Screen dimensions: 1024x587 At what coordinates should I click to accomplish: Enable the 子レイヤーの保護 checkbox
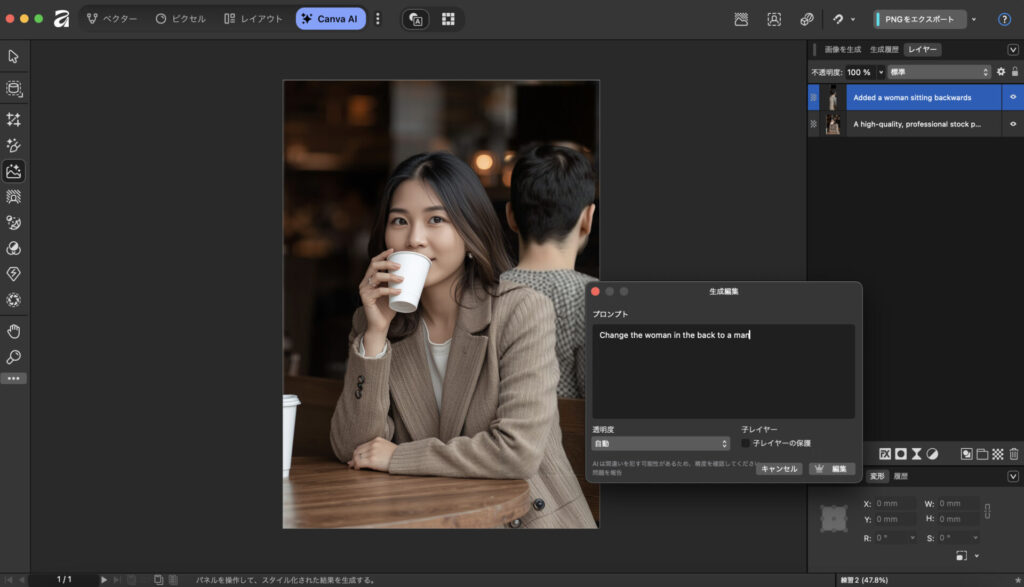[746, 443]
